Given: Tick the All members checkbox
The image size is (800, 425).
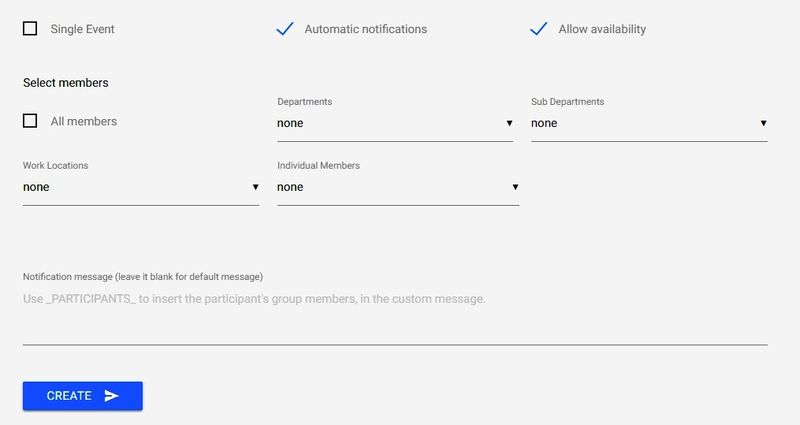Looking at the screenshot, I should 30,121.
